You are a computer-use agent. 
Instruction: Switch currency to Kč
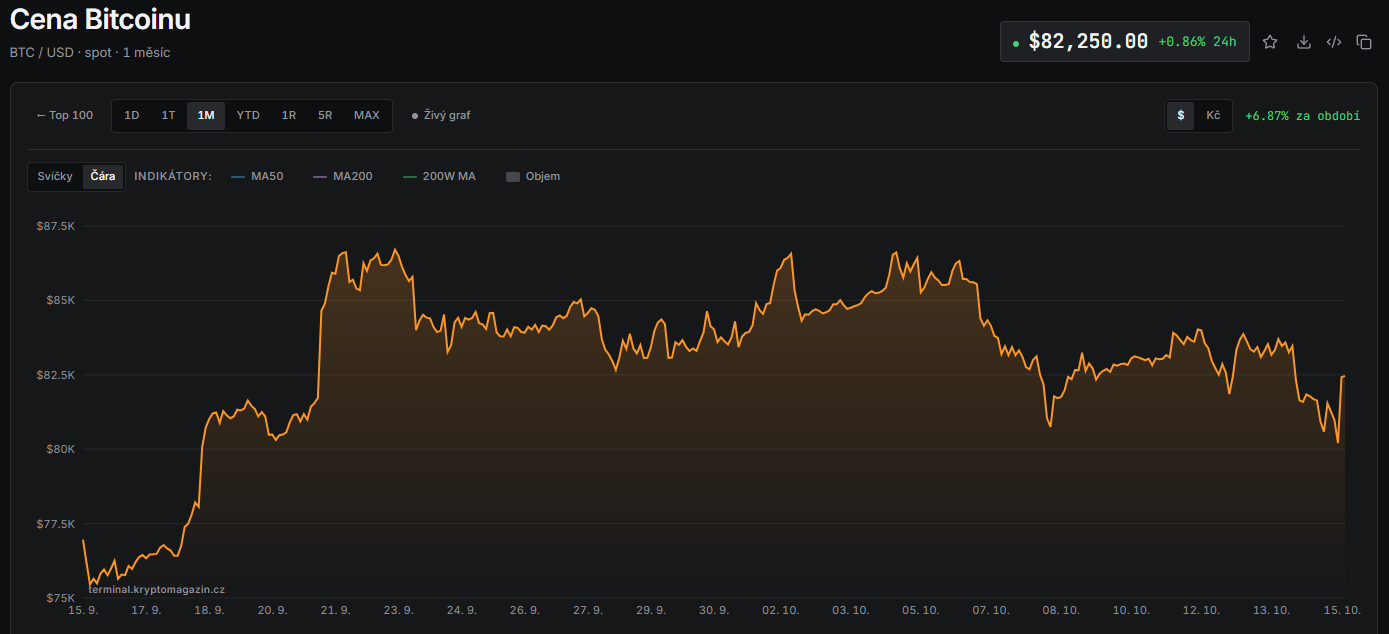(1213, 115)
